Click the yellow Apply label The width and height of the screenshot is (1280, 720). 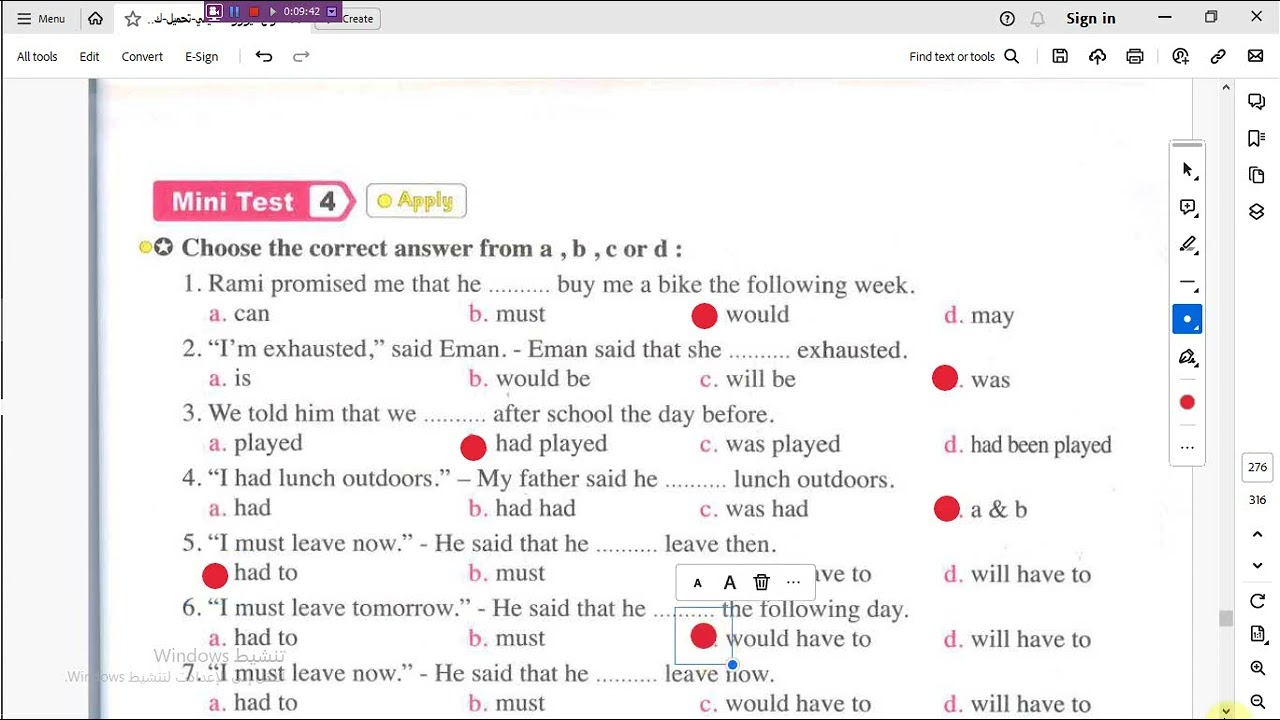[x=416, y=201]
